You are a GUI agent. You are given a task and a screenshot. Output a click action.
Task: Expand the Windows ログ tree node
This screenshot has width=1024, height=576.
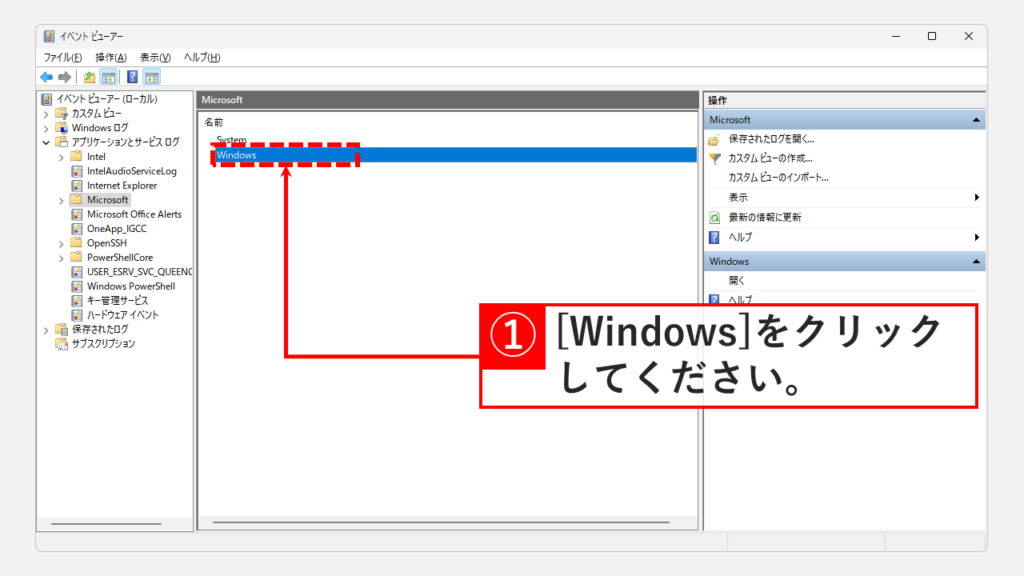pos(46,128)
